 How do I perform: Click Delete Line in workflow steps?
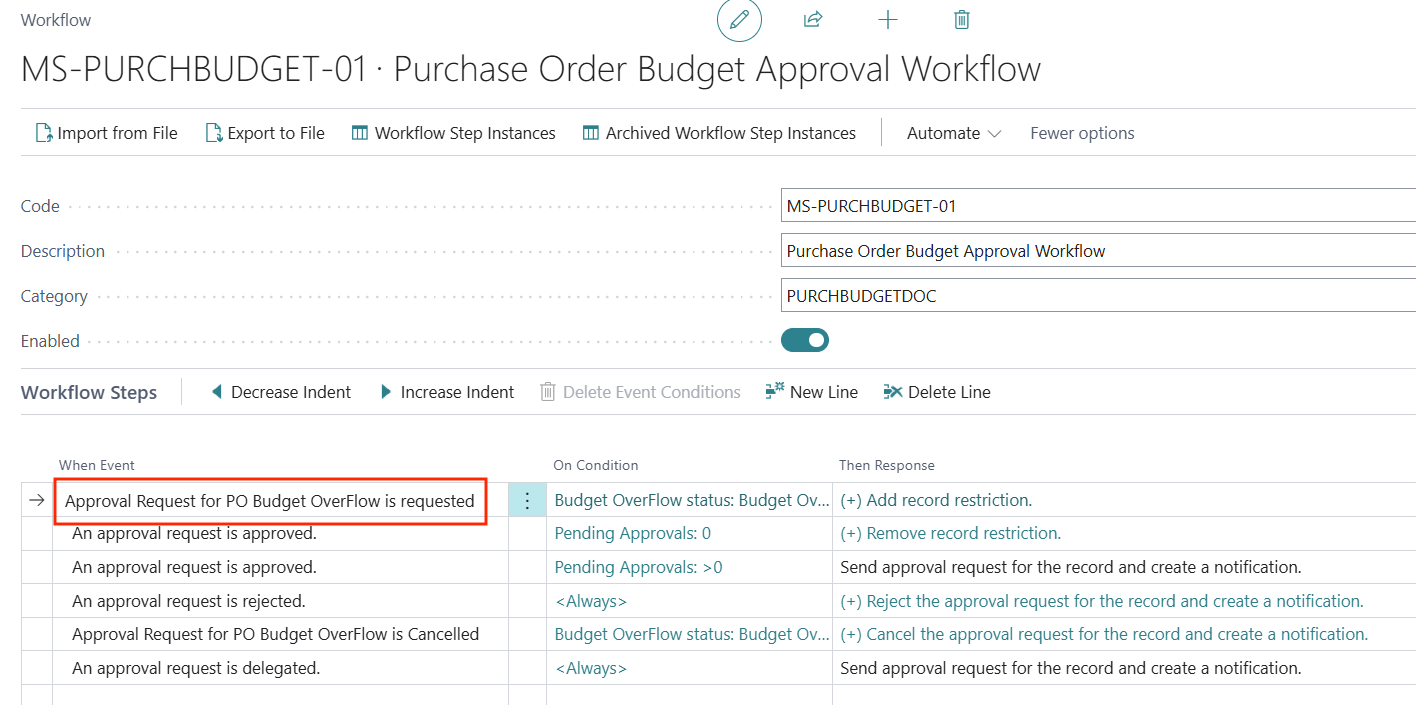[937, 392]
